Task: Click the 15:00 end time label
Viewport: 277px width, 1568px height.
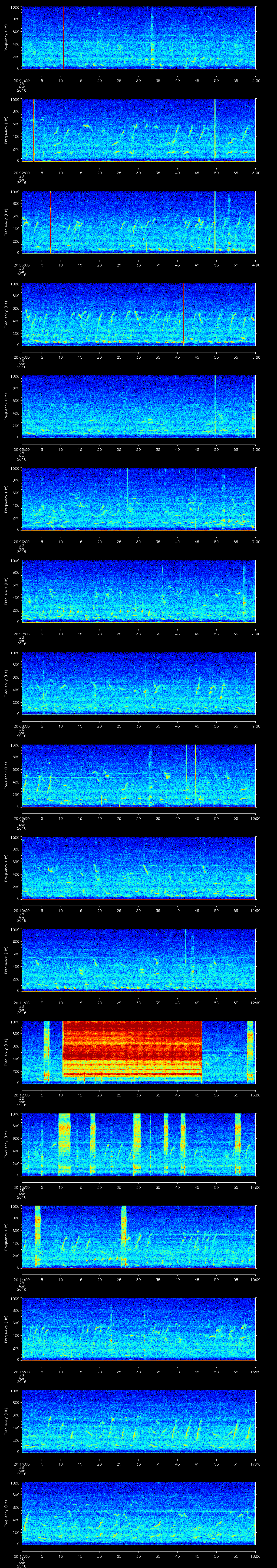Action: tap(256, 1279)
